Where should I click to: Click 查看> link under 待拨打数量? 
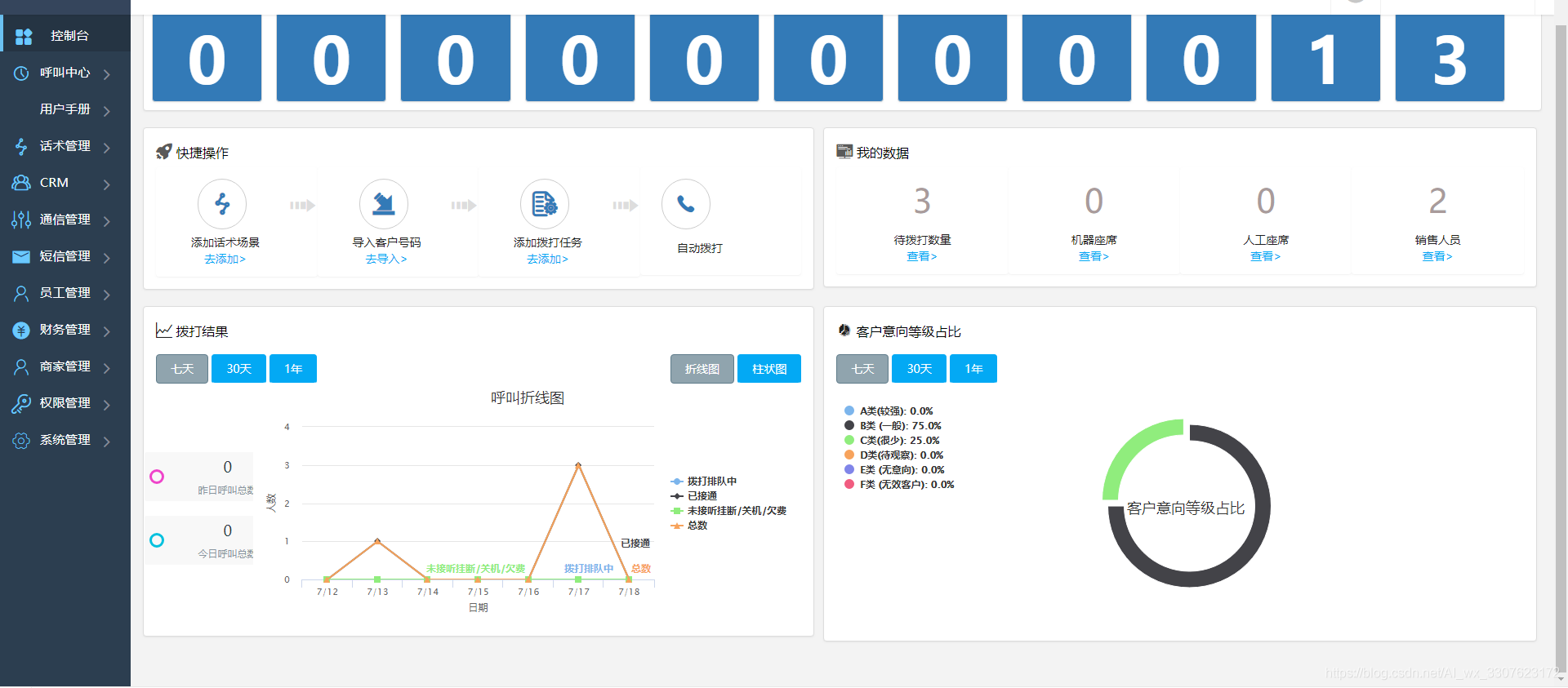tap(921, 256)
